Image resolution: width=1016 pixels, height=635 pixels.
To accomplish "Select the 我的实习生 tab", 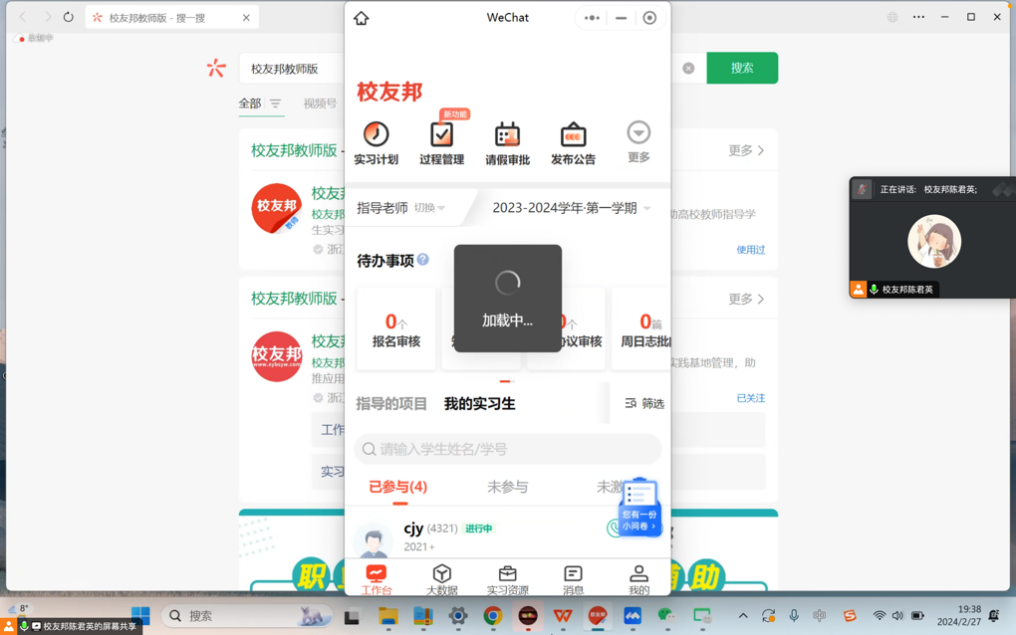I will [x=479, y=404].
